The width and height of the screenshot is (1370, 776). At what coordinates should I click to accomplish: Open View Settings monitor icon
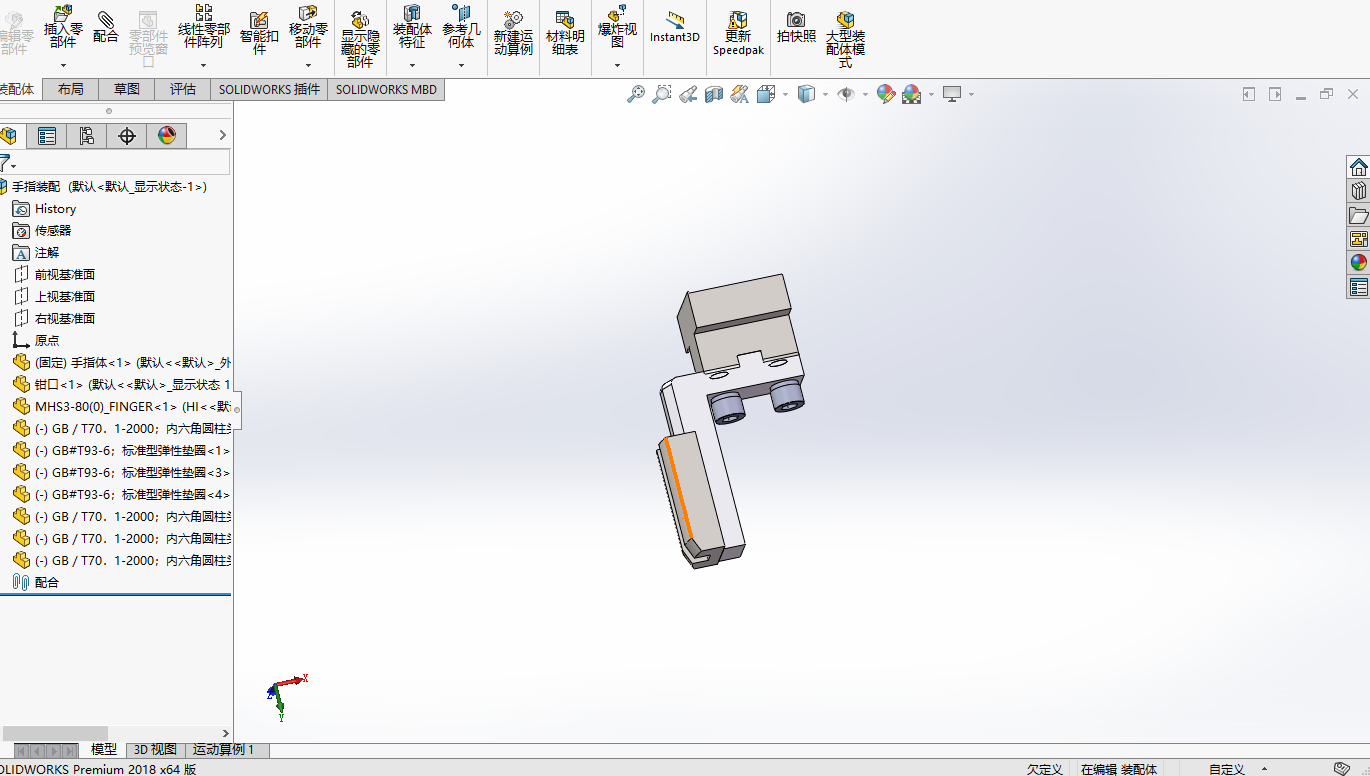click(952, 94)
